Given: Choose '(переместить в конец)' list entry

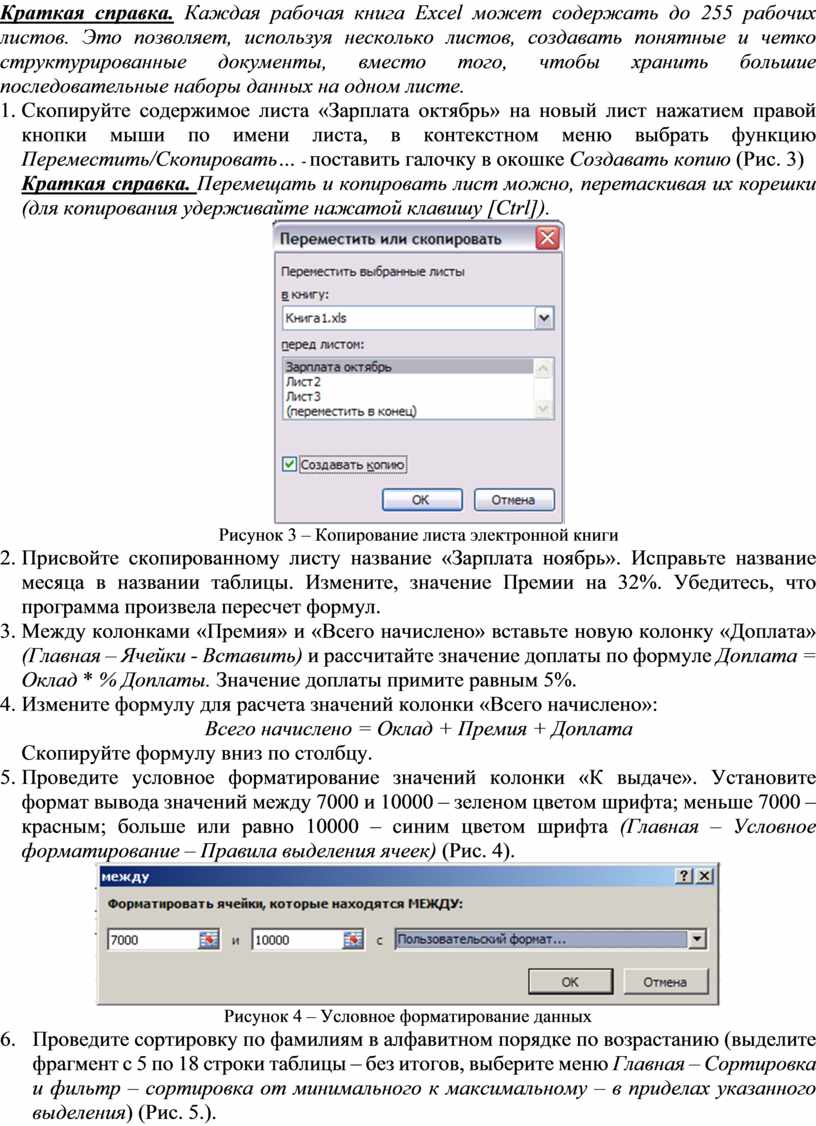Looking at the screenshot, I should [x=408, y=411].
